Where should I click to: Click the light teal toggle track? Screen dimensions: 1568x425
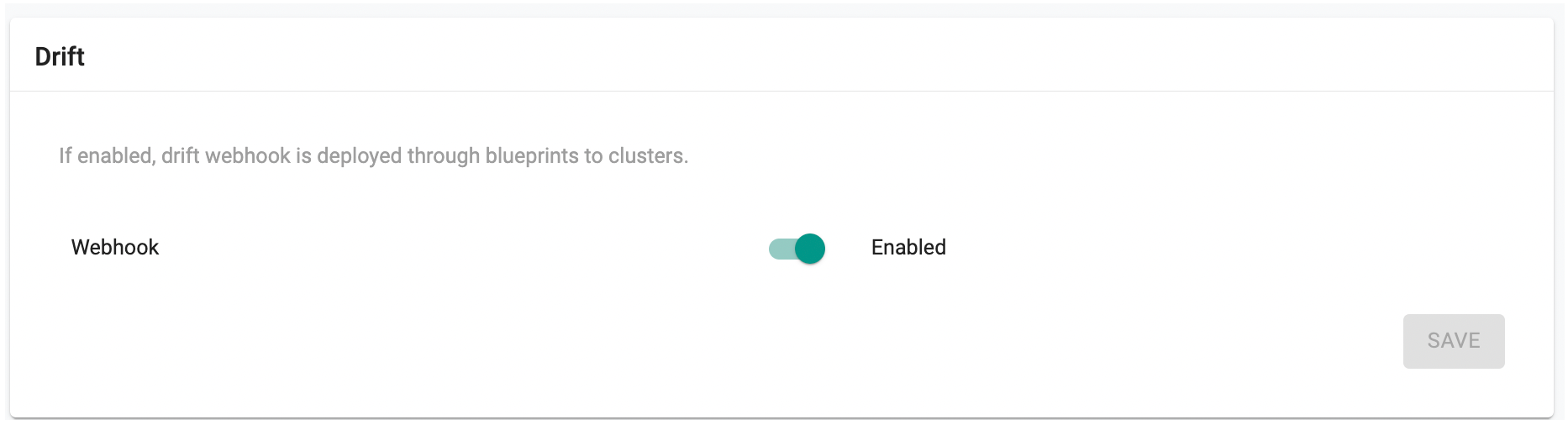tap(780, 249)
